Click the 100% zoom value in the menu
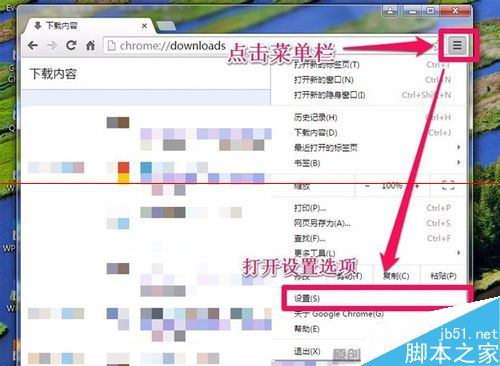The width and height of the screenshot is (500, 366). click(x=392, y=186)
